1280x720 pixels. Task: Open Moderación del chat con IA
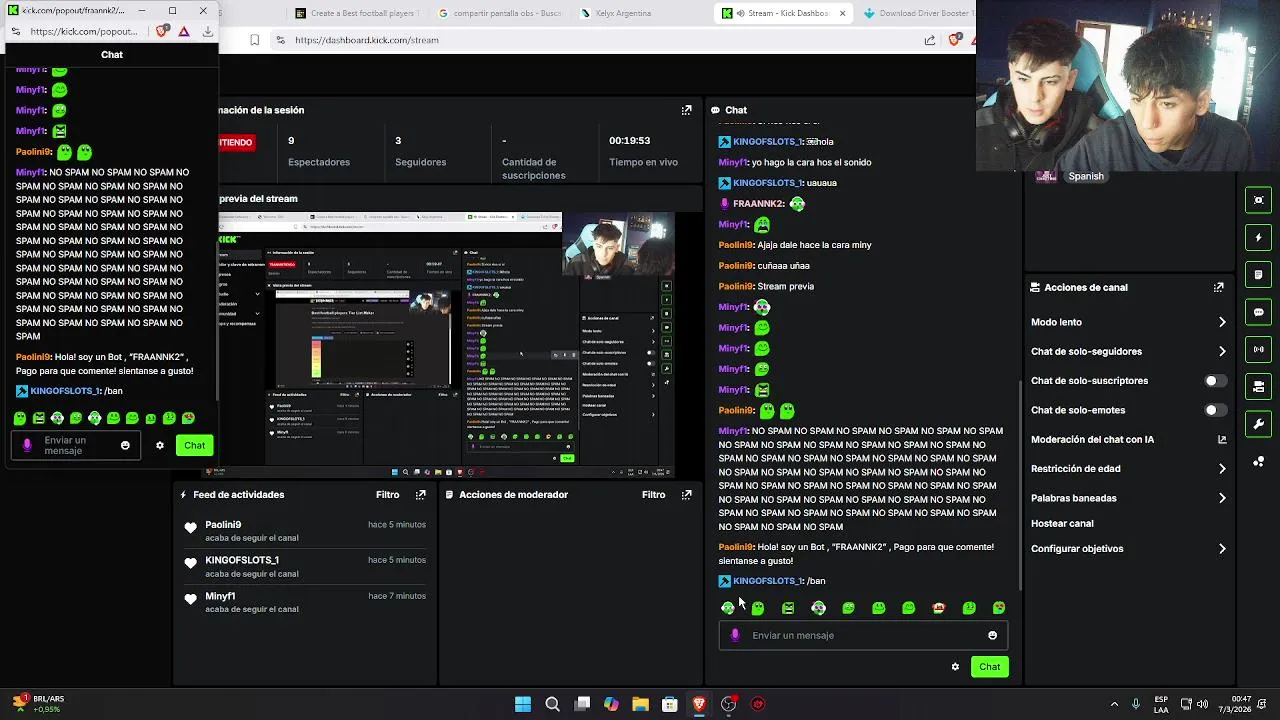[1092, 439]
